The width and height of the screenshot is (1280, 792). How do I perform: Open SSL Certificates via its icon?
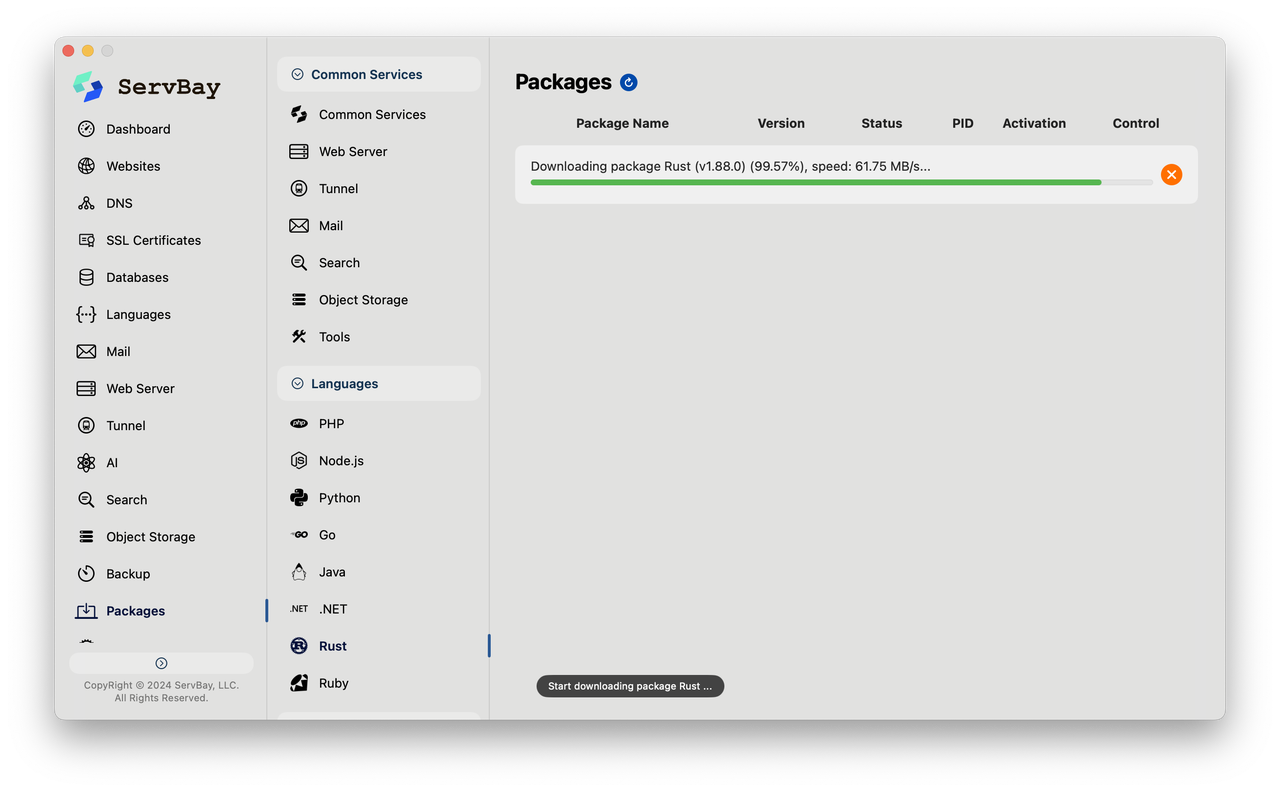[x=86, y=240]
